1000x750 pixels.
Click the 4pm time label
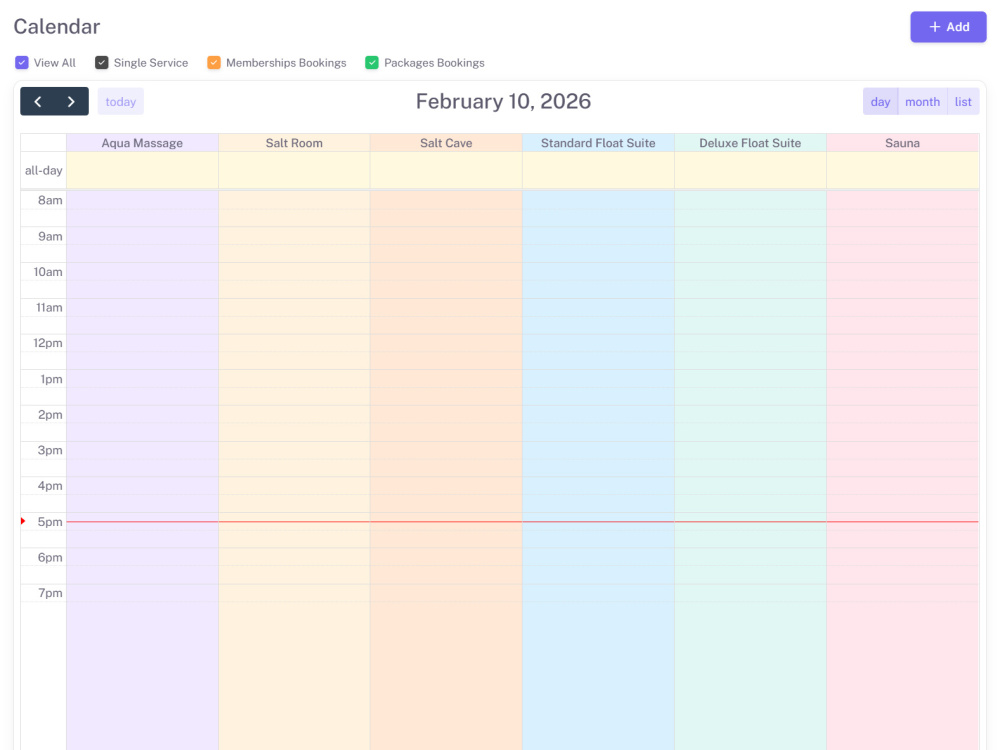50,486
